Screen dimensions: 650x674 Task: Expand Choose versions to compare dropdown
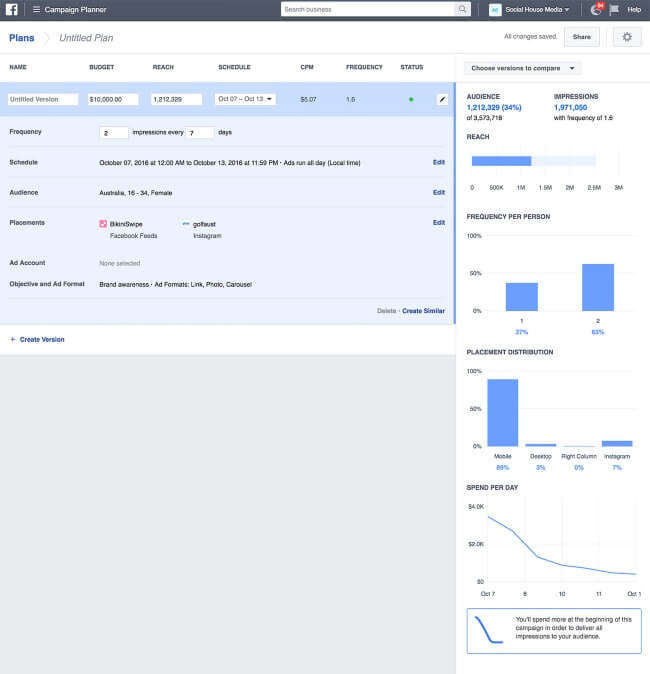(523, 68)
